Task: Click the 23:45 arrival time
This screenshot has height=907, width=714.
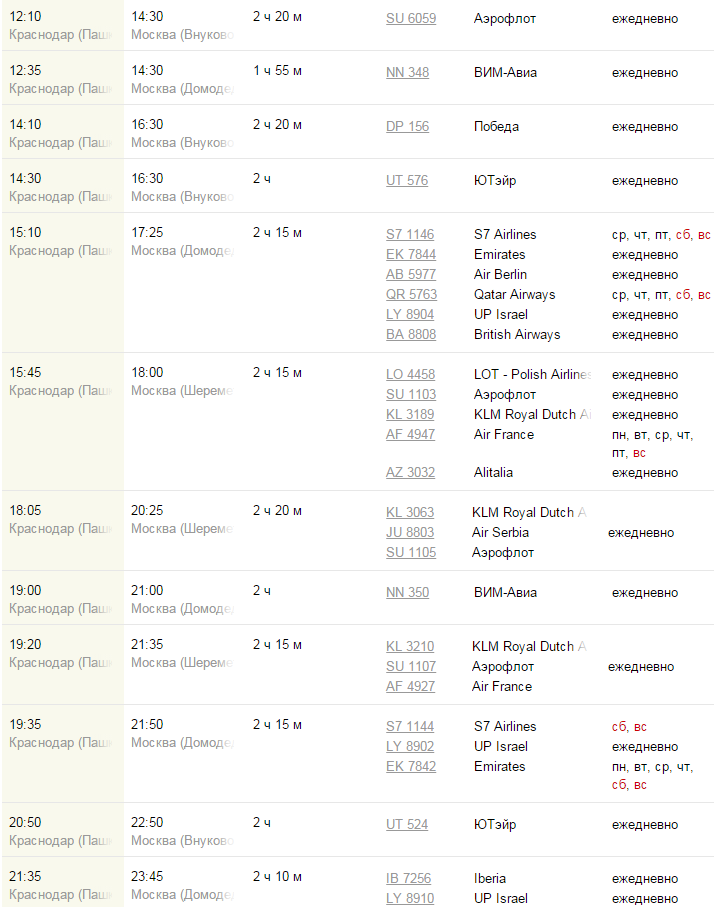Action: tap(147, 877)
